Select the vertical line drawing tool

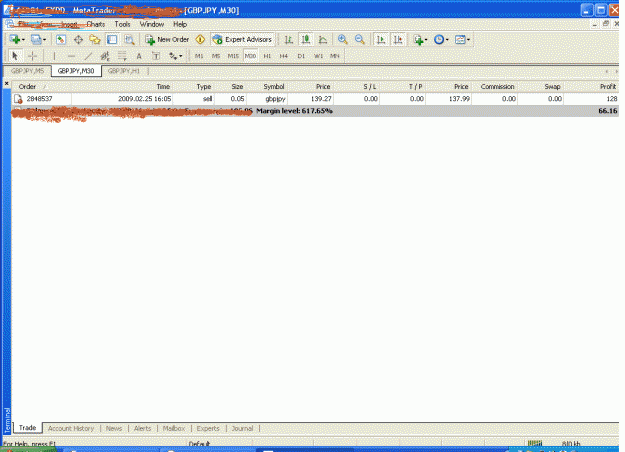(54, 56)
